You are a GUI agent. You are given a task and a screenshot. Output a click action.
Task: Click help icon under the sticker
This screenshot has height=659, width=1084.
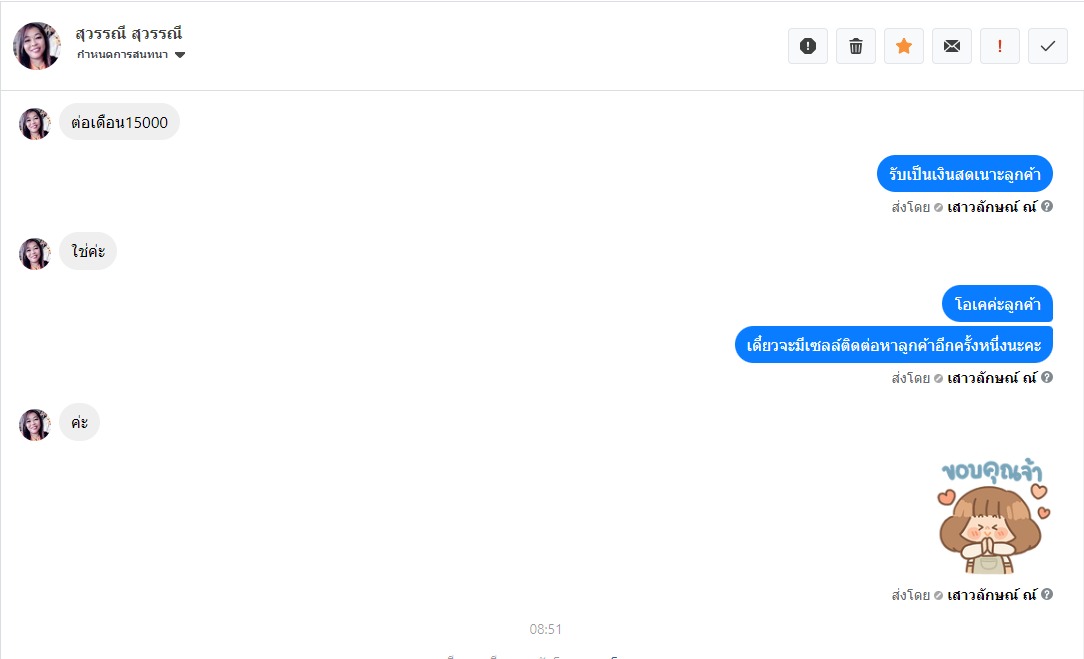point(1047,594)
